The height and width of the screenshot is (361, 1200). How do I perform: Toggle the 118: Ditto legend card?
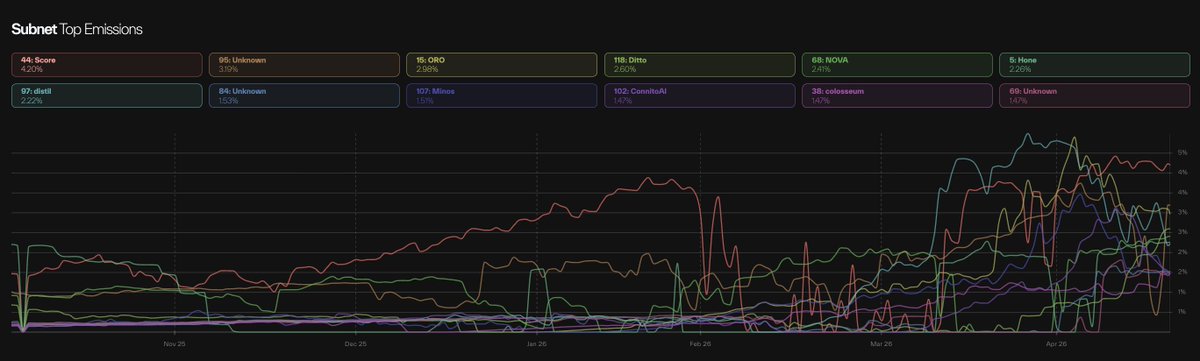701,64
